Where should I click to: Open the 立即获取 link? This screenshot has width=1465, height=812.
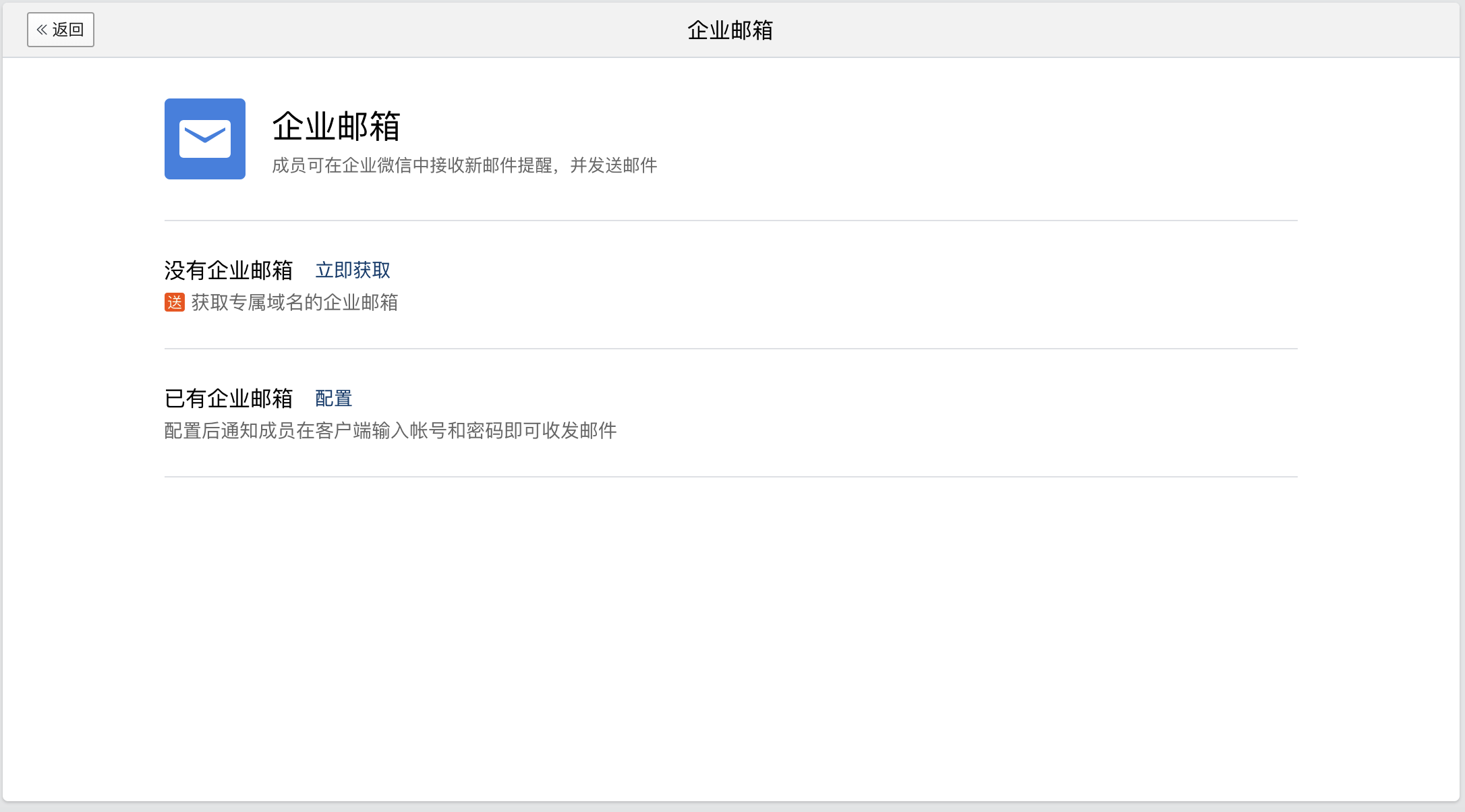(x=353, y=270)
